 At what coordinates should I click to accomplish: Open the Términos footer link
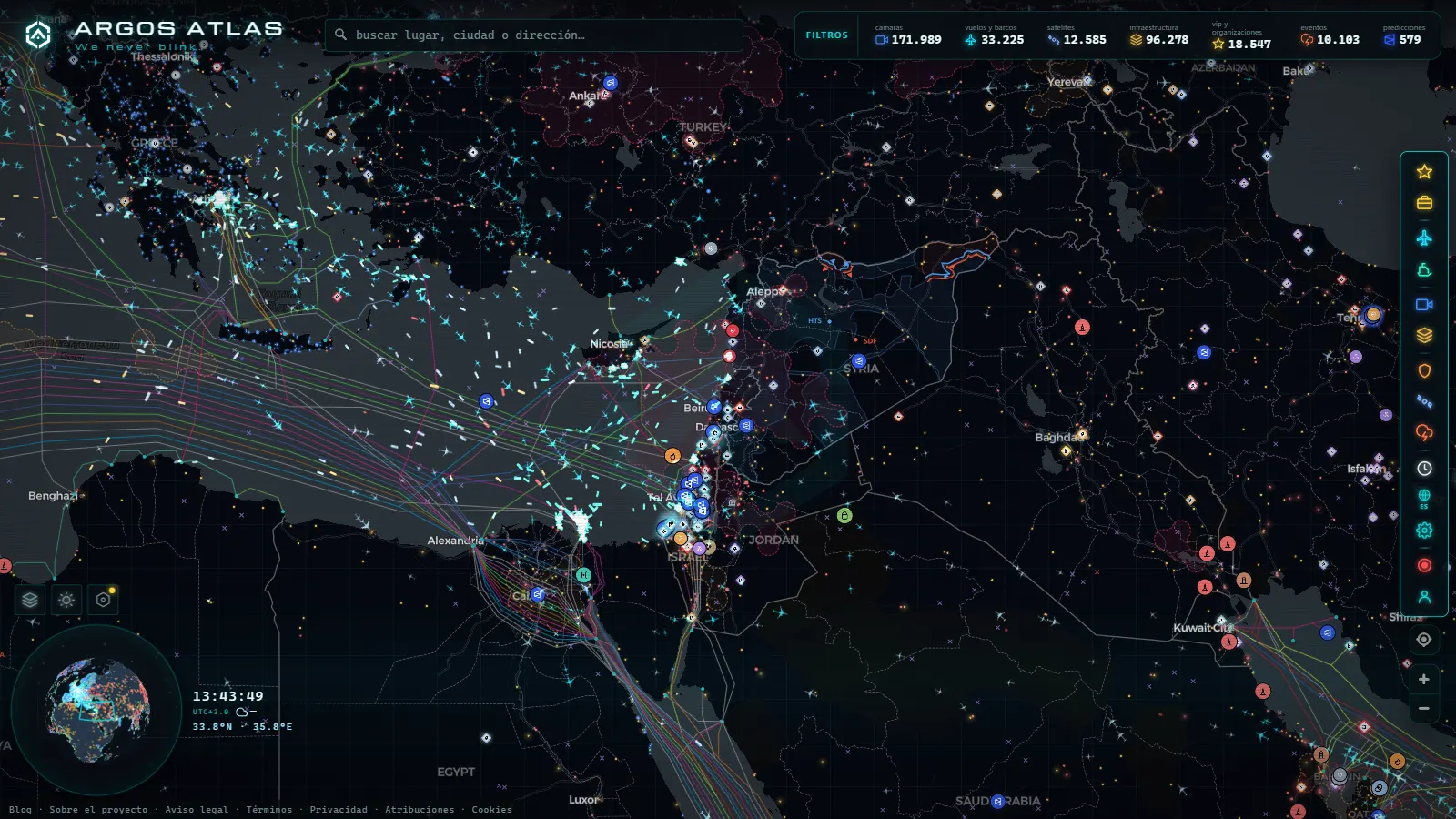[269, 810]
